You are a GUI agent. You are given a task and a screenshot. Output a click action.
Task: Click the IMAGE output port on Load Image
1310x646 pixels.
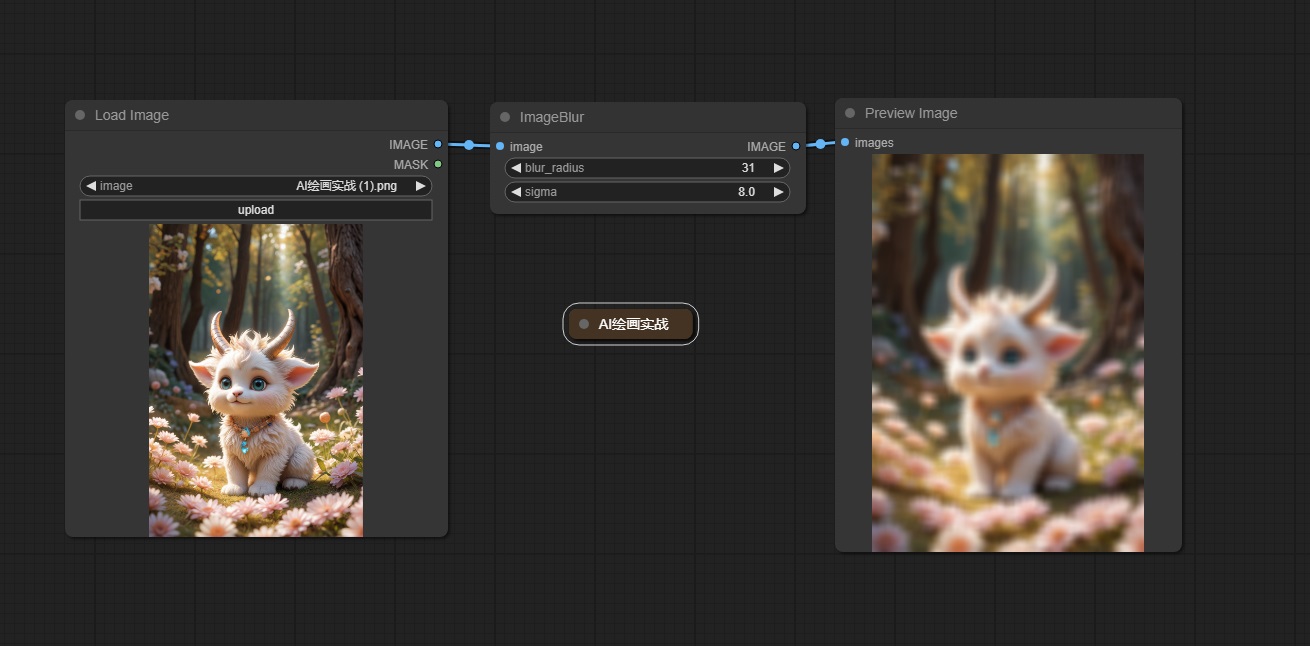click(x=438, y=144)
